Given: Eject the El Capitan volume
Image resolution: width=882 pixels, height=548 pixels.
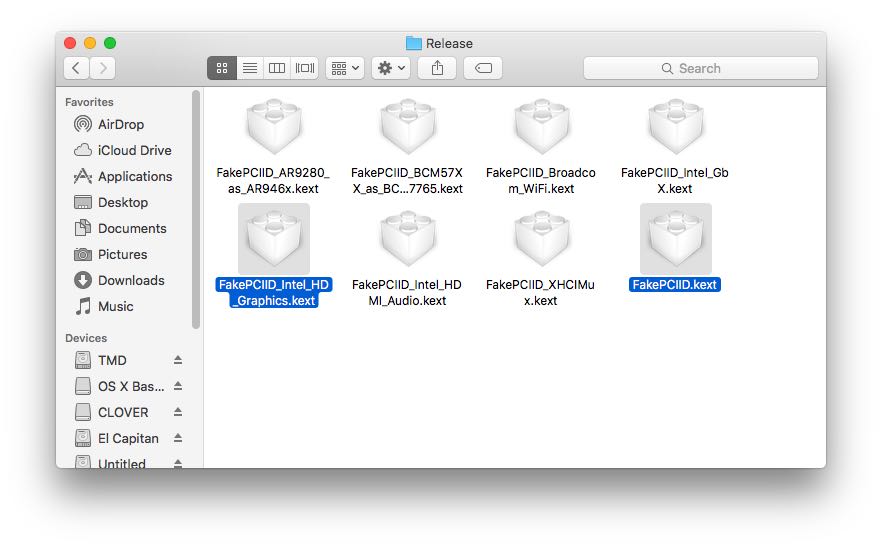Looking at the screenshot, I should 178,438.
